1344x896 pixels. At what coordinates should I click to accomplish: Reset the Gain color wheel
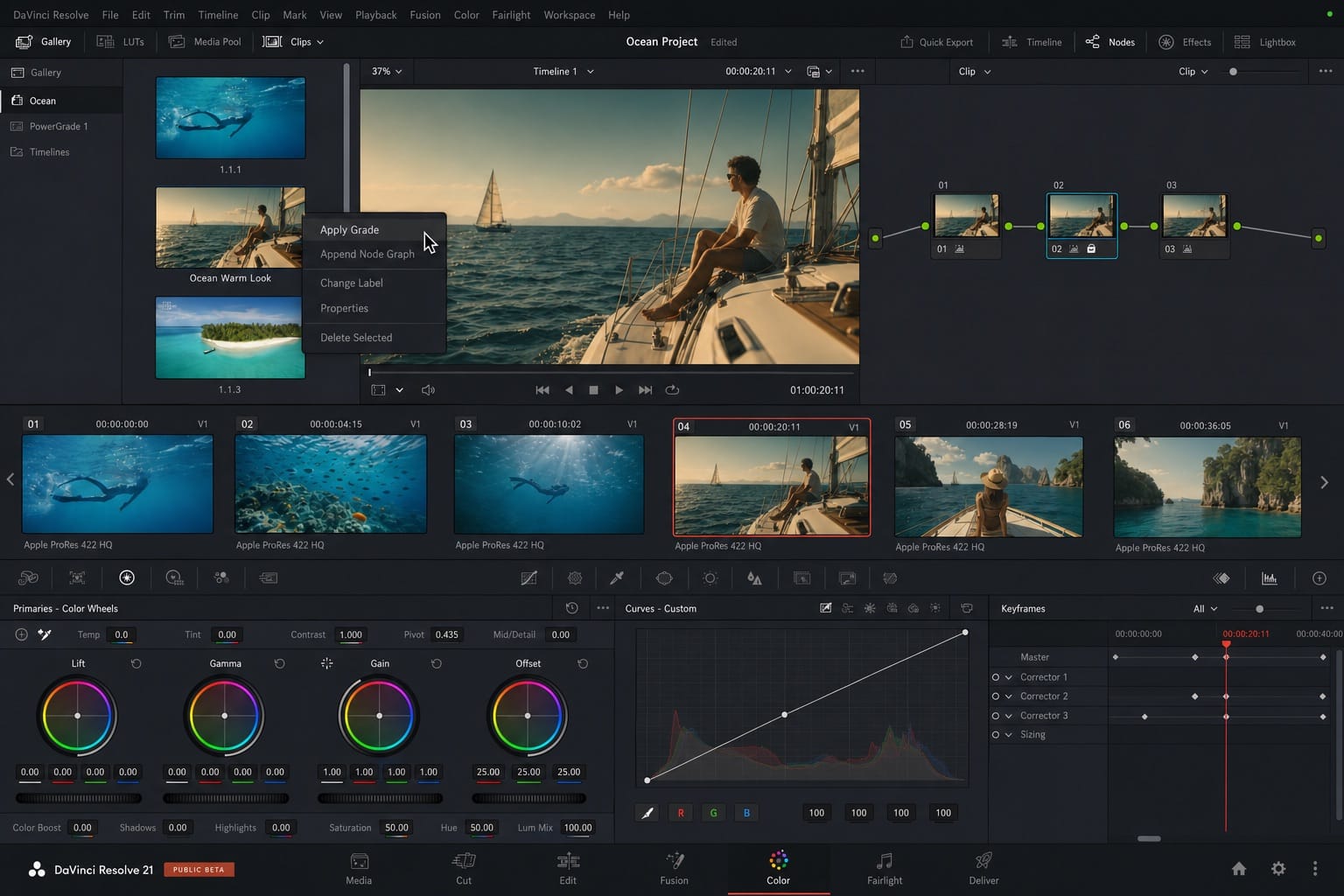coord(436,664)
